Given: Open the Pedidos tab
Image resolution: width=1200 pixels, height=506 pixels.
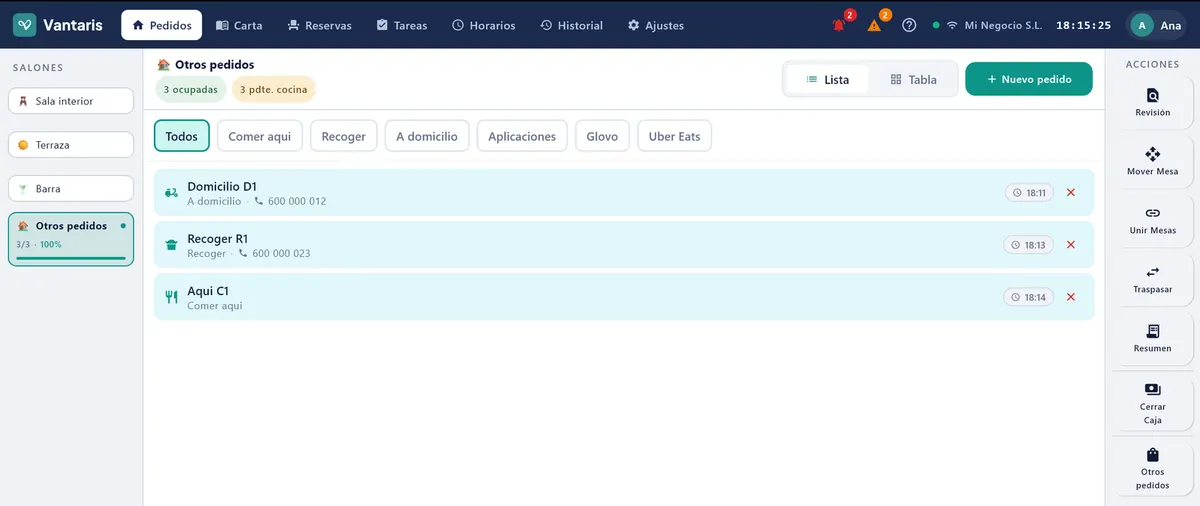Looking at the screenshot, I should click(x=162, y=25).
